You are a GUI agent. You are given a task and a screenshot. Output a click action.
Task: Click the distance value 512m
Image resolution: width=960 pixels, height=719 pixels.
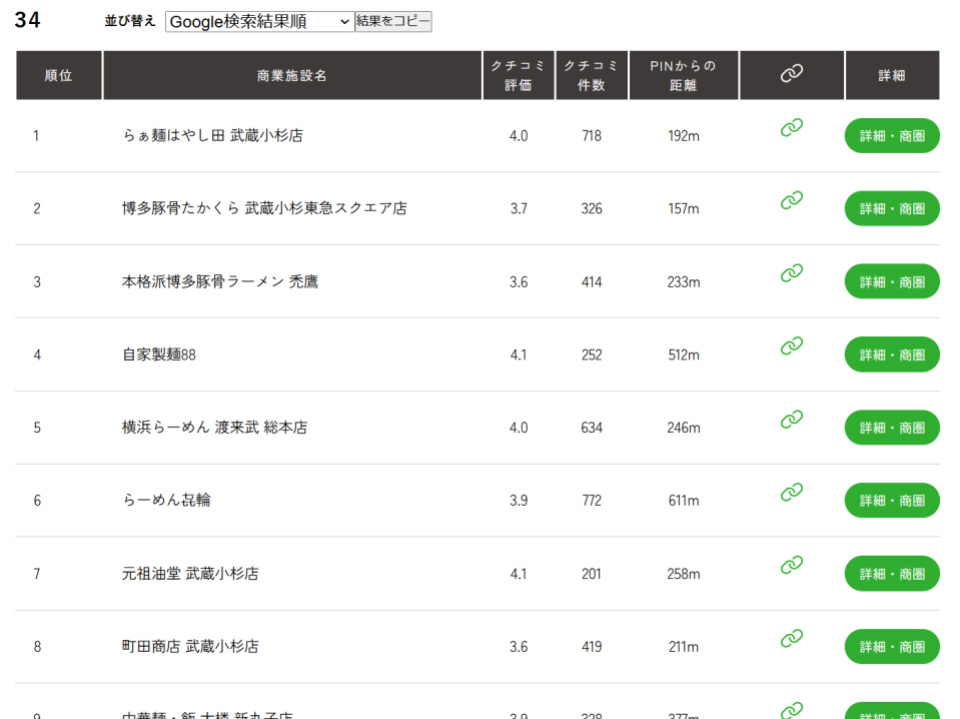(683, 355)
